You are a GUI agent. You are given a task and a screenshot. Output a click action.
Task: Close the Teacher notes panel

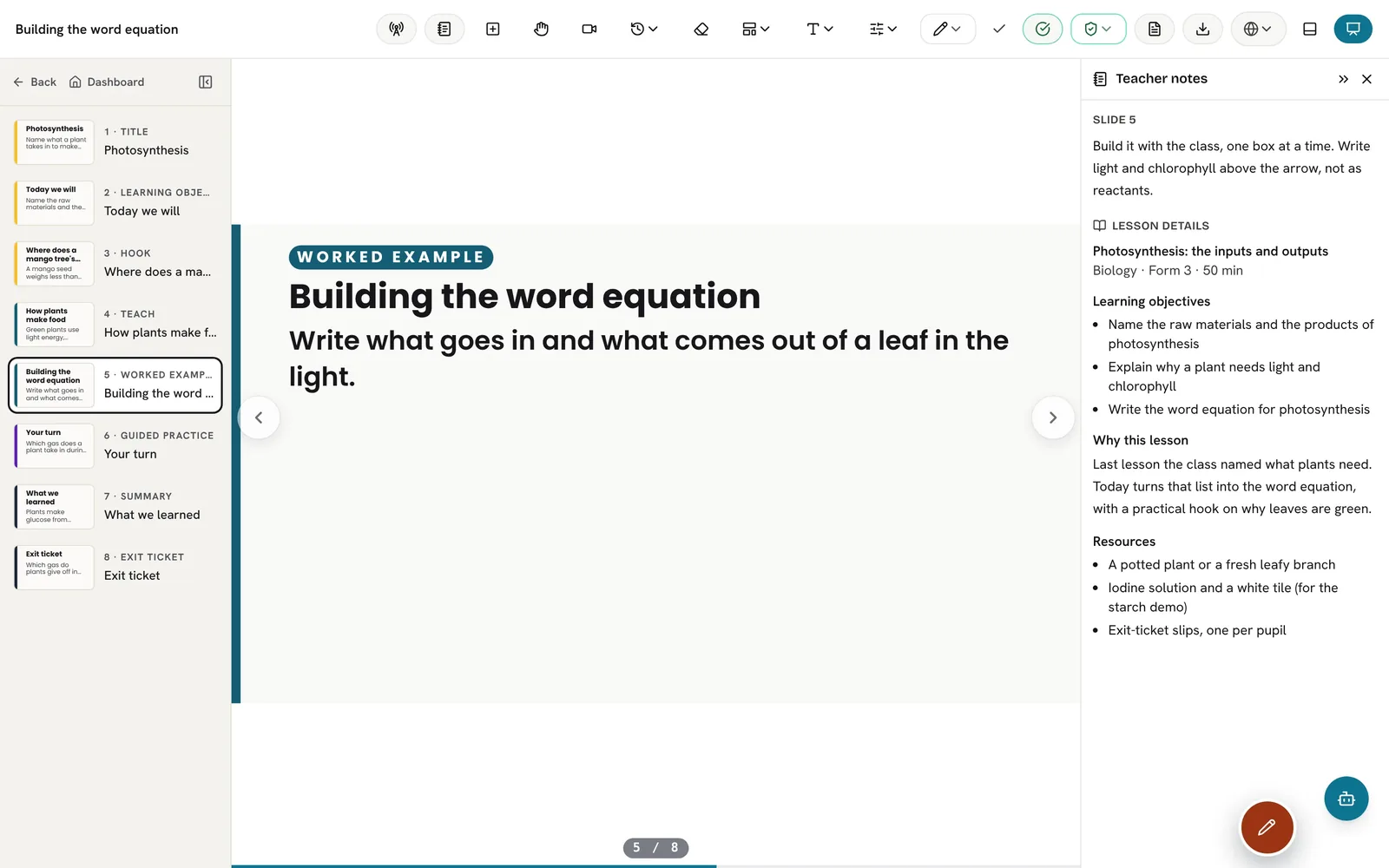(1366, 79)
